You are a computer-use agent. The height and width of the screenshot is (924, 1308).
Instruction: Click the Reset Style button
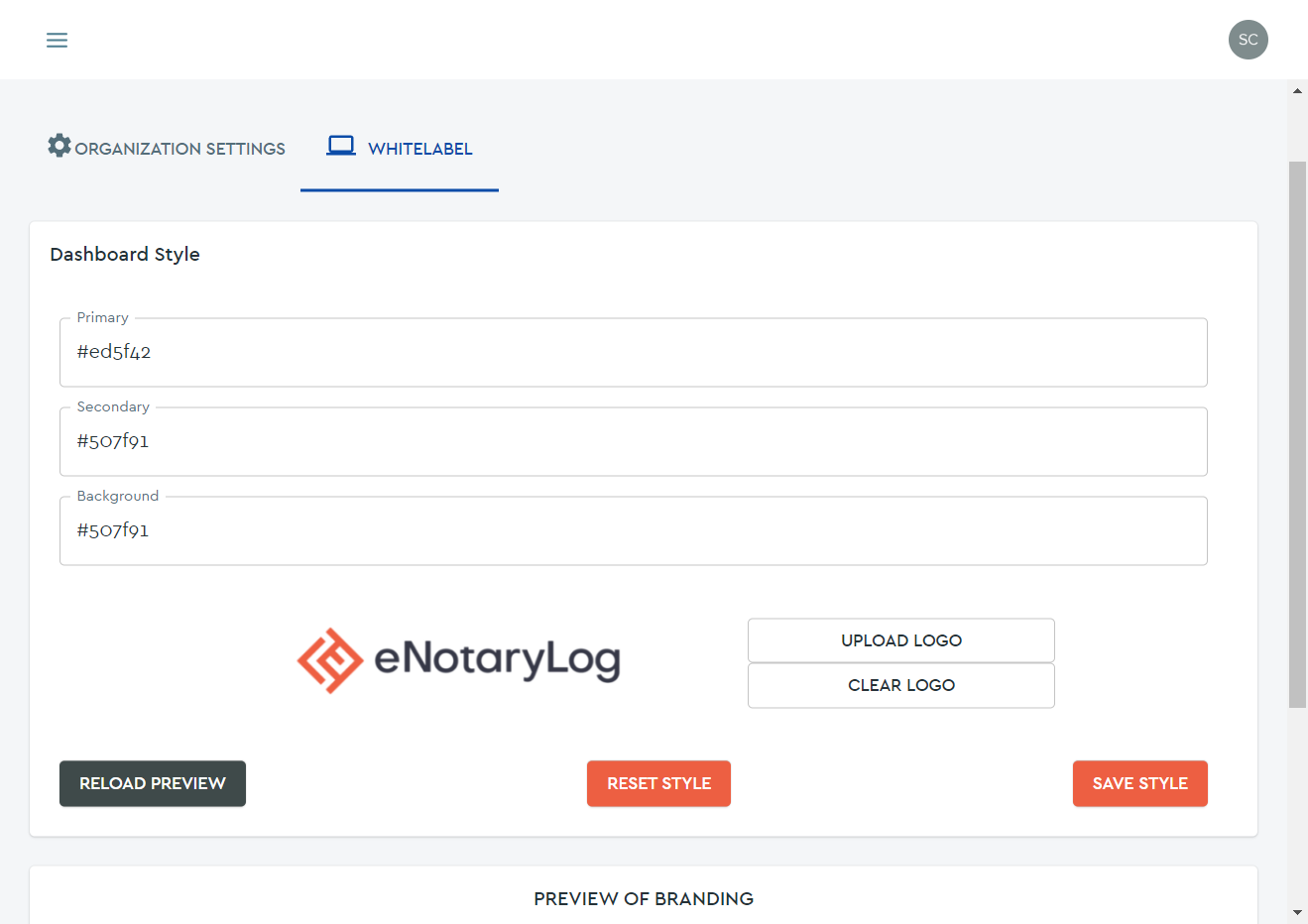(x=658, y=783)
